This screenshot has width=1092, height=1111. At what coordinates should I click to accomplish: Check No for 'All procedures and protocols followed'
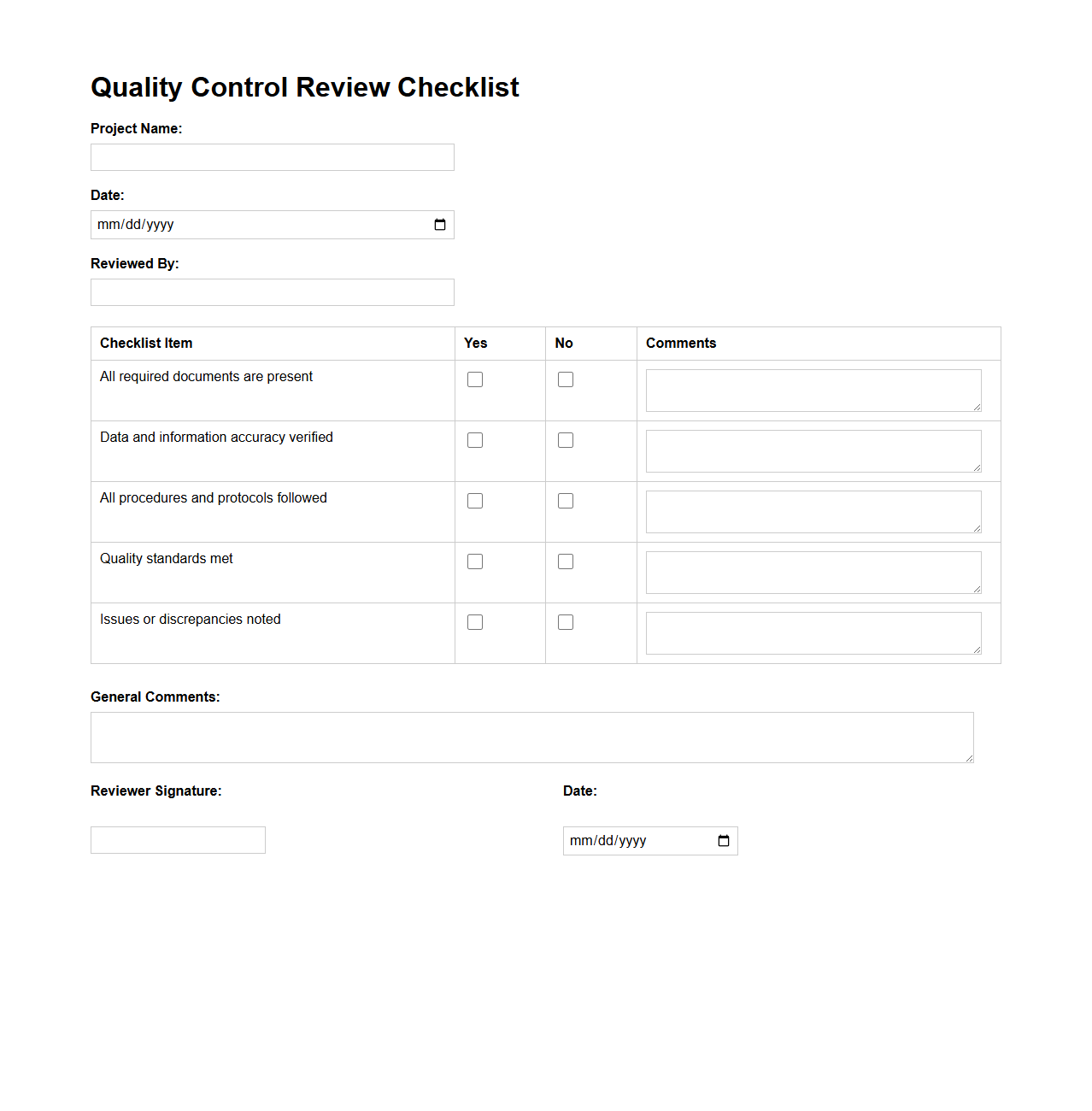pyautogui.click(x=566, y=500)
